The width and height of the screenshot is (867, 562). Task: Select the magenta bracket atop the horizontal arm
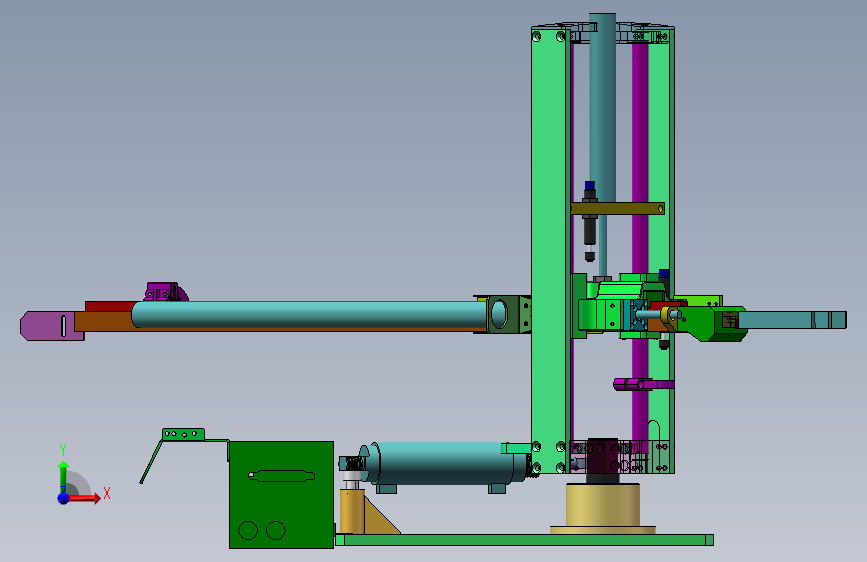pos(166,292)
